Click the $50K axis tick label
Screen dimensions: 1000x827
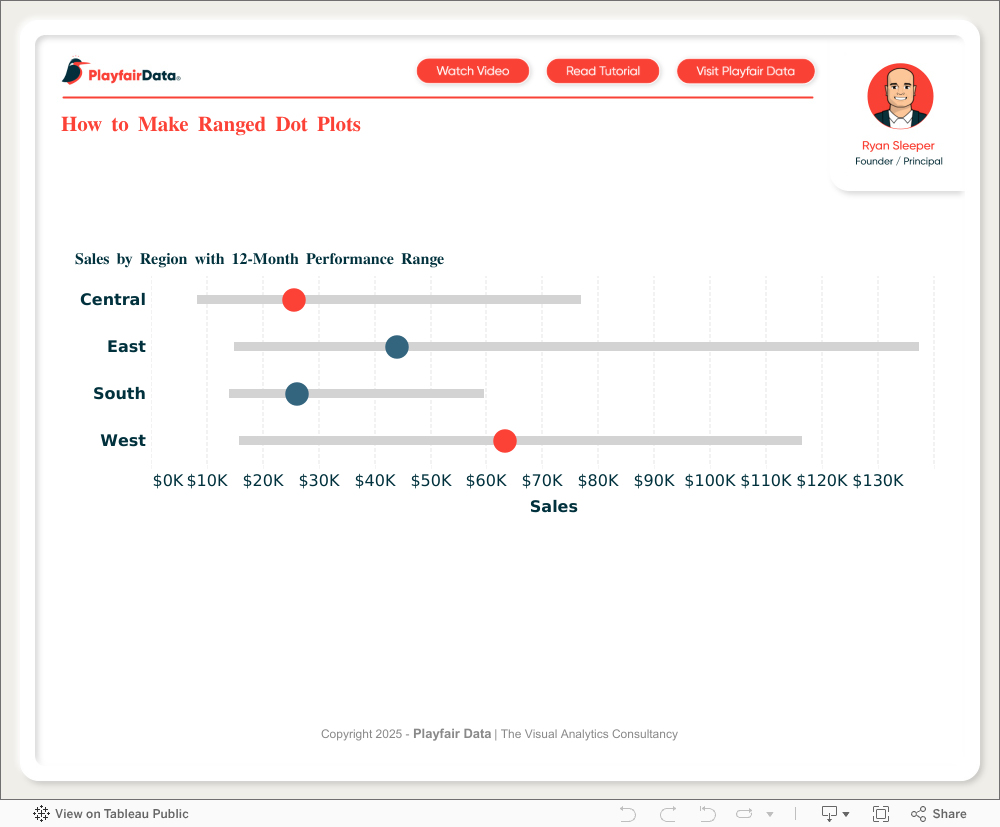coord(431,481)
